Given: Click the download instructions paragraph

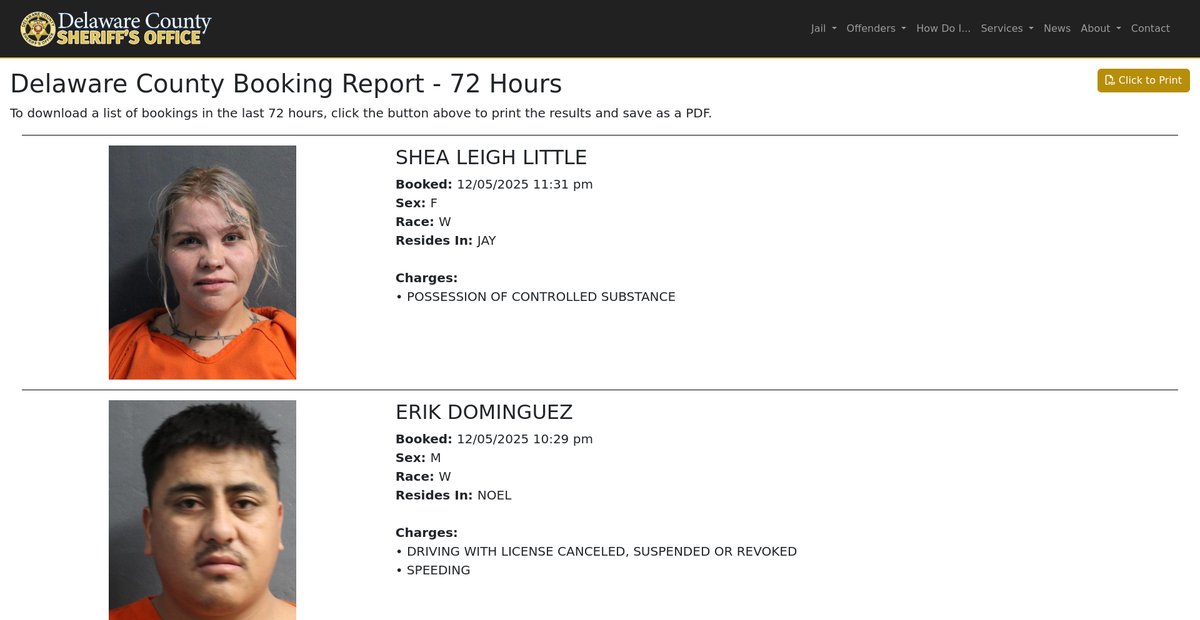Looking at the screenshot, I should [361, 113].
